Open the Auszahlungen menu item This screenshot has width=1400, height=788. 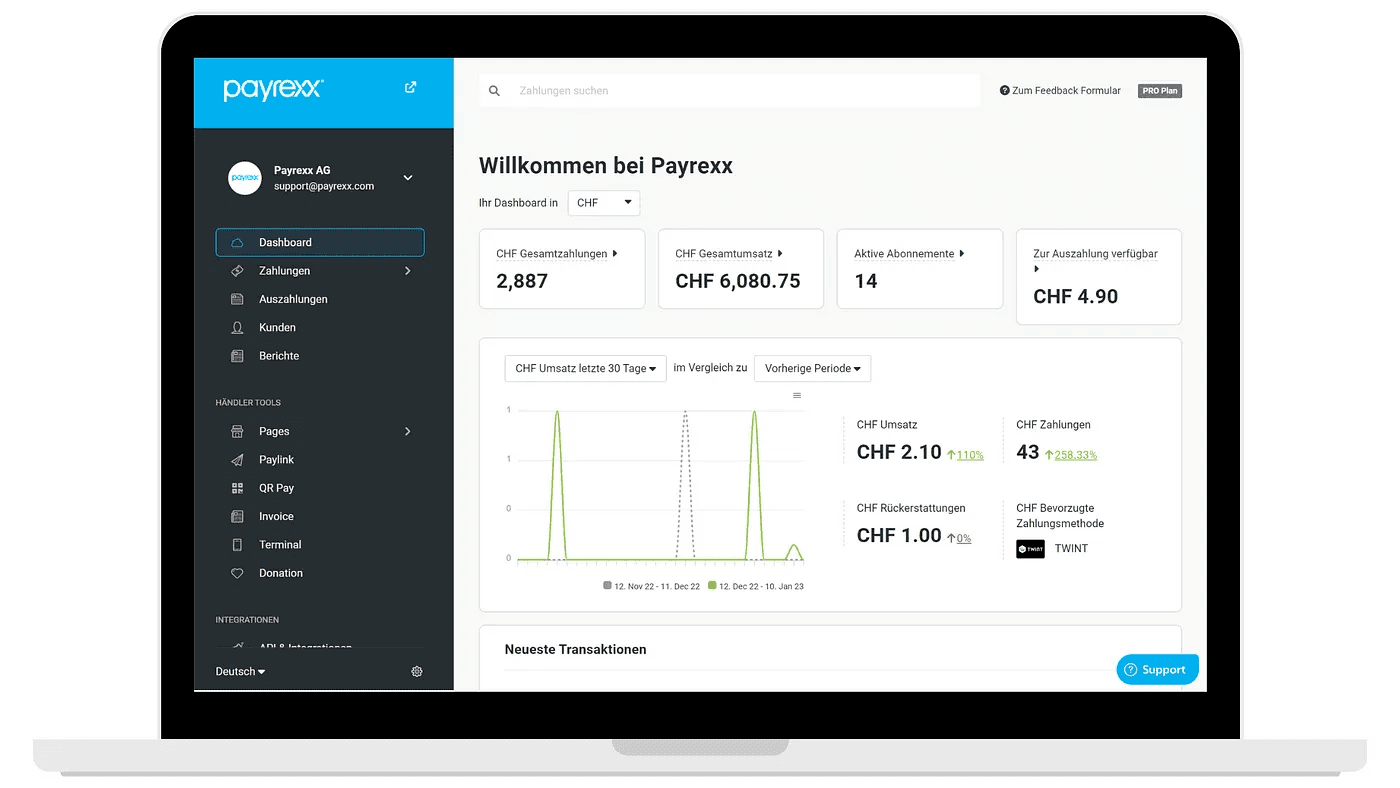(320, 299)
